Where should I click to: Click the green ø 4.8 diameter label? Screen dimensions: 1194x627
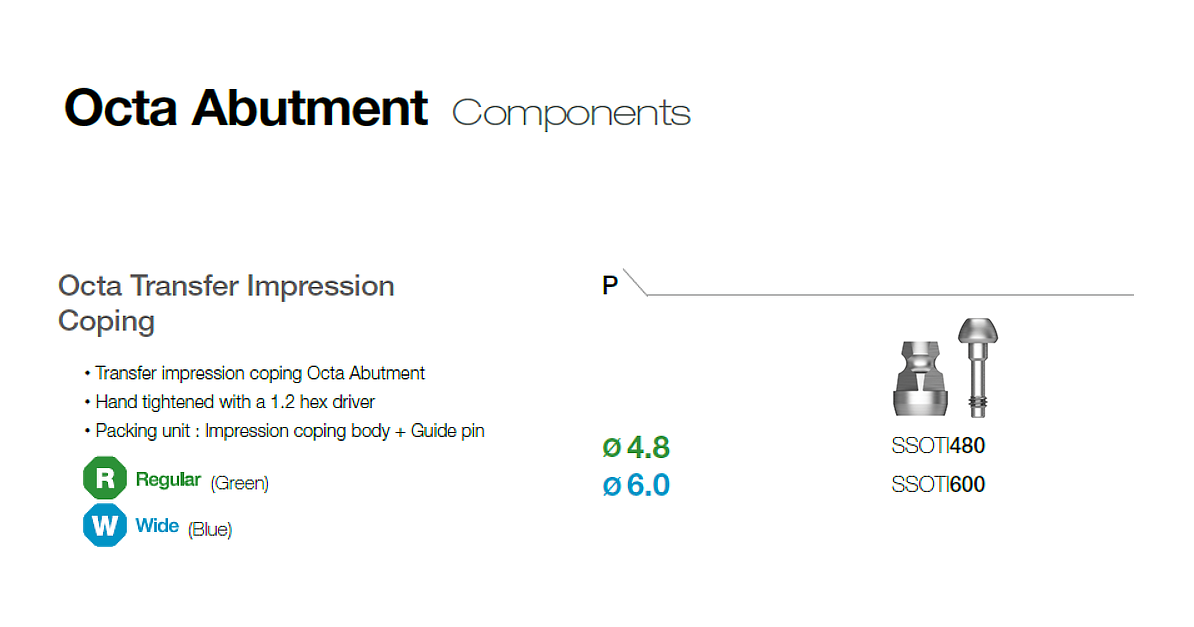point(636,446)
